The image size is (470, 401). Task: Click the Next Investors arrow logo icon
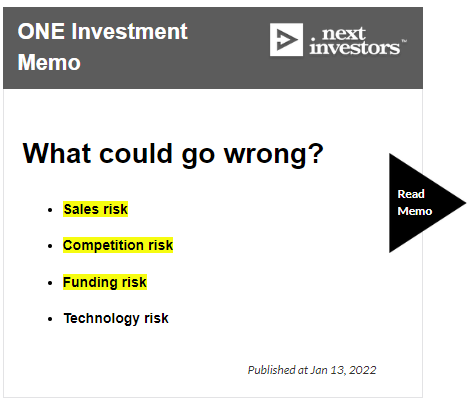point(286,40)
